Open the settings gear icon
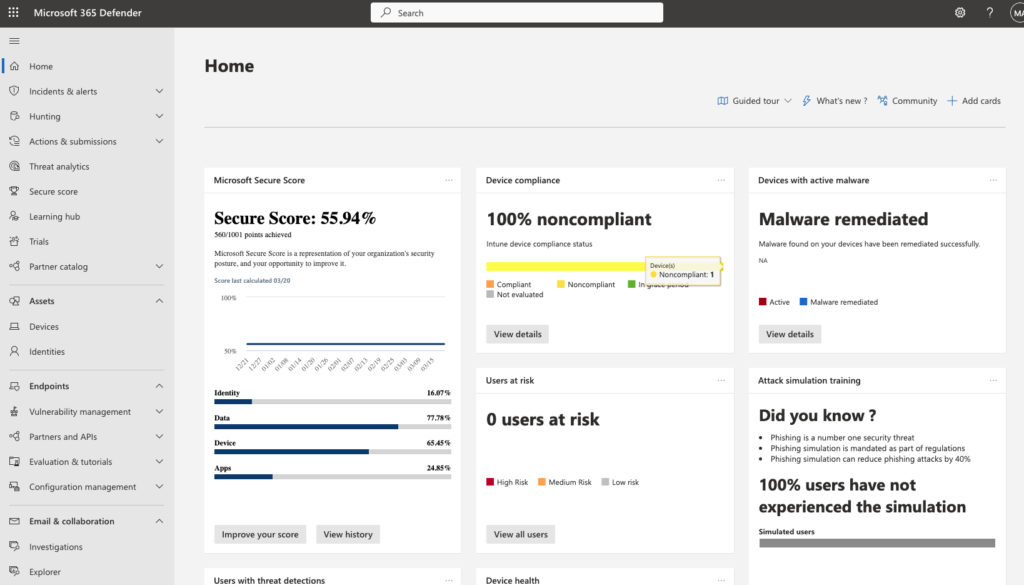Image resolution: width=1024 pixels, height=585 pixels. [960, 12]
